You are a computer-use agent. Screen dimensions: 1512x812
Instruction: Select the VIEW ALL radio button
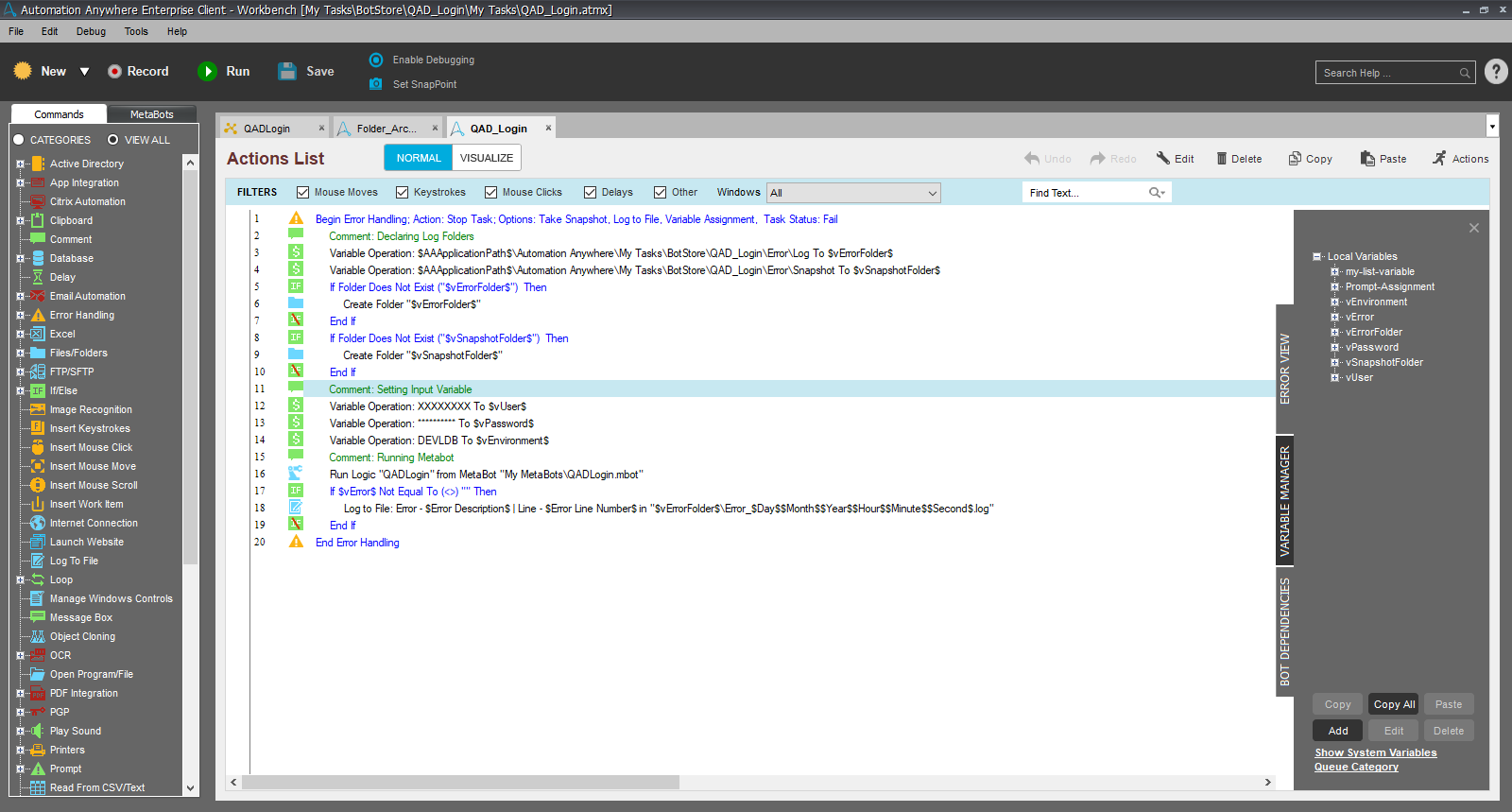tap(113, 140)
